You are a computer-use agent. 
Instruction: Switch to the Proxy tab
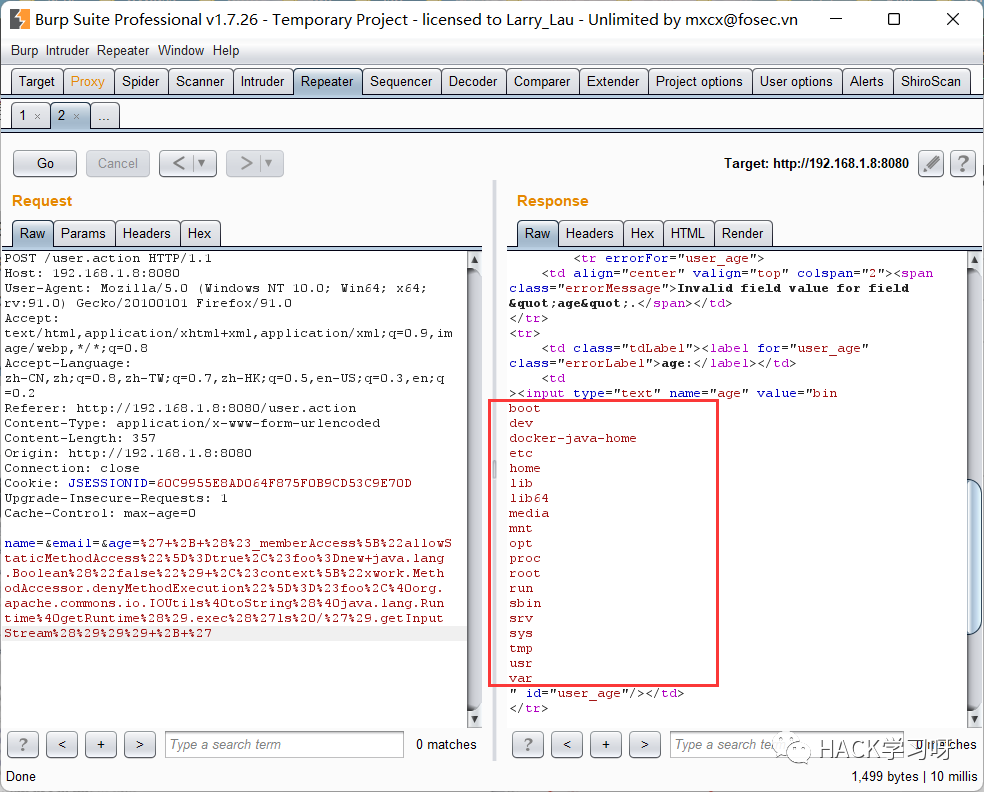tap(88, 82)
